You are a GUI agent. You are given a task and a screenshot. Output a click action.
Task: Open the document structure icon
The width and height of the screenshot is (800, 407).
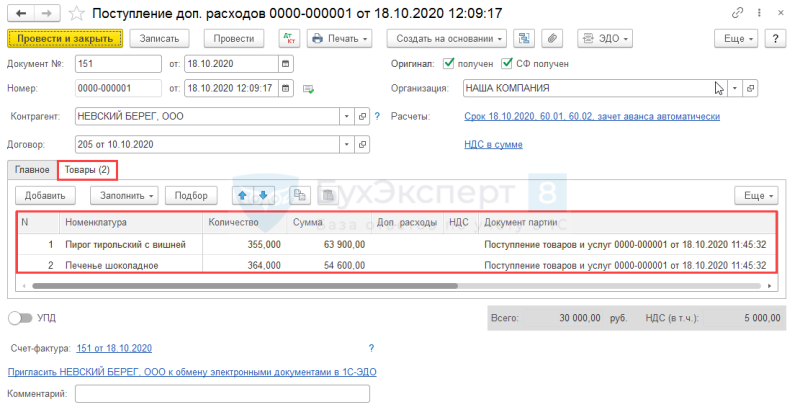(x=524, y=39)
